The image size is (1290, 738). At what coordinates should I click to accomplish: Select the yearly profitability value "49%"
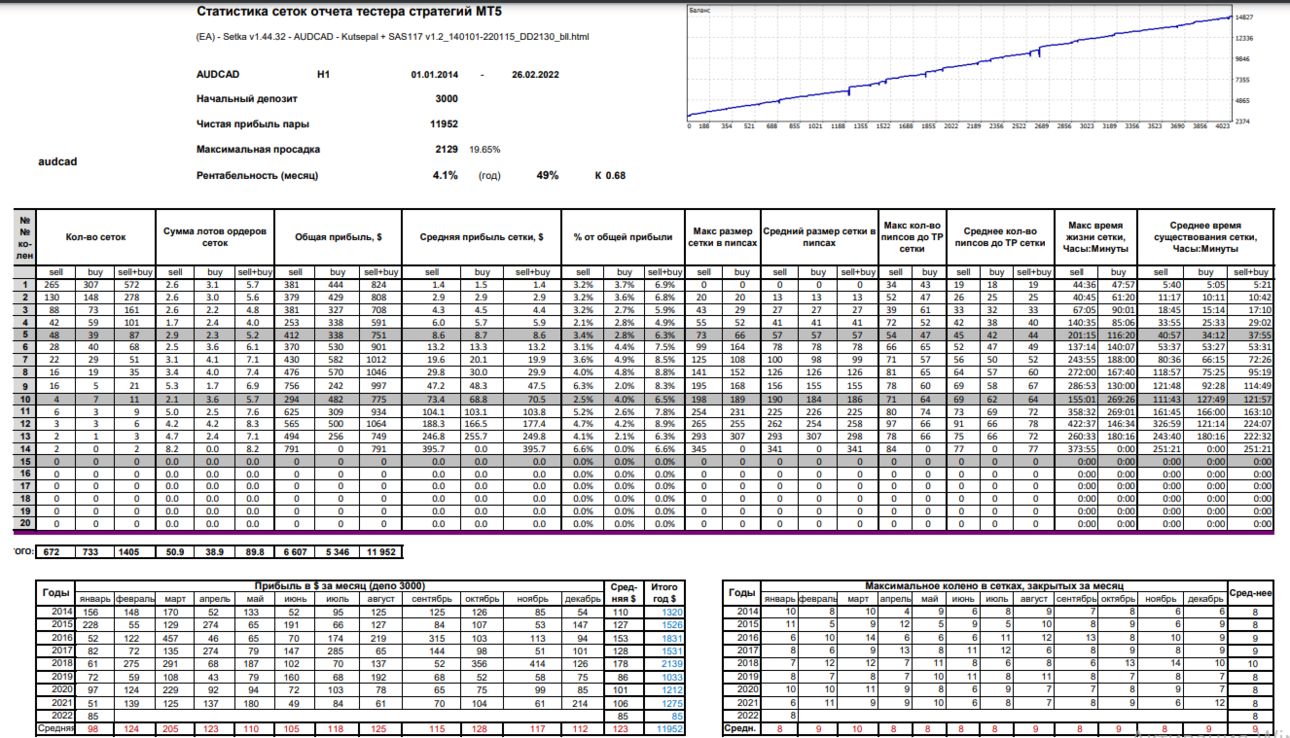click(x=547, y=175)
